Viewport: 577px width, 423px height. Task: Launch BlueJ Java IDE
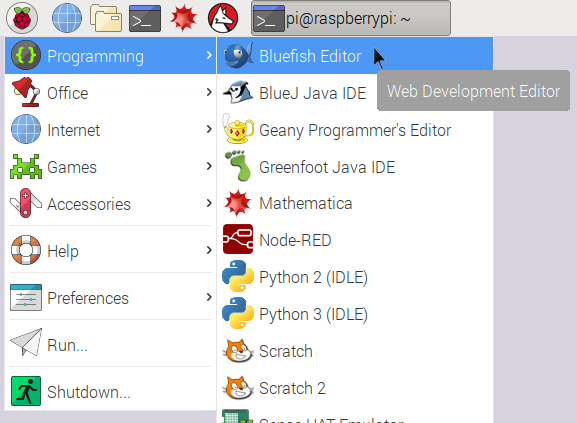(x=355, y=92)
